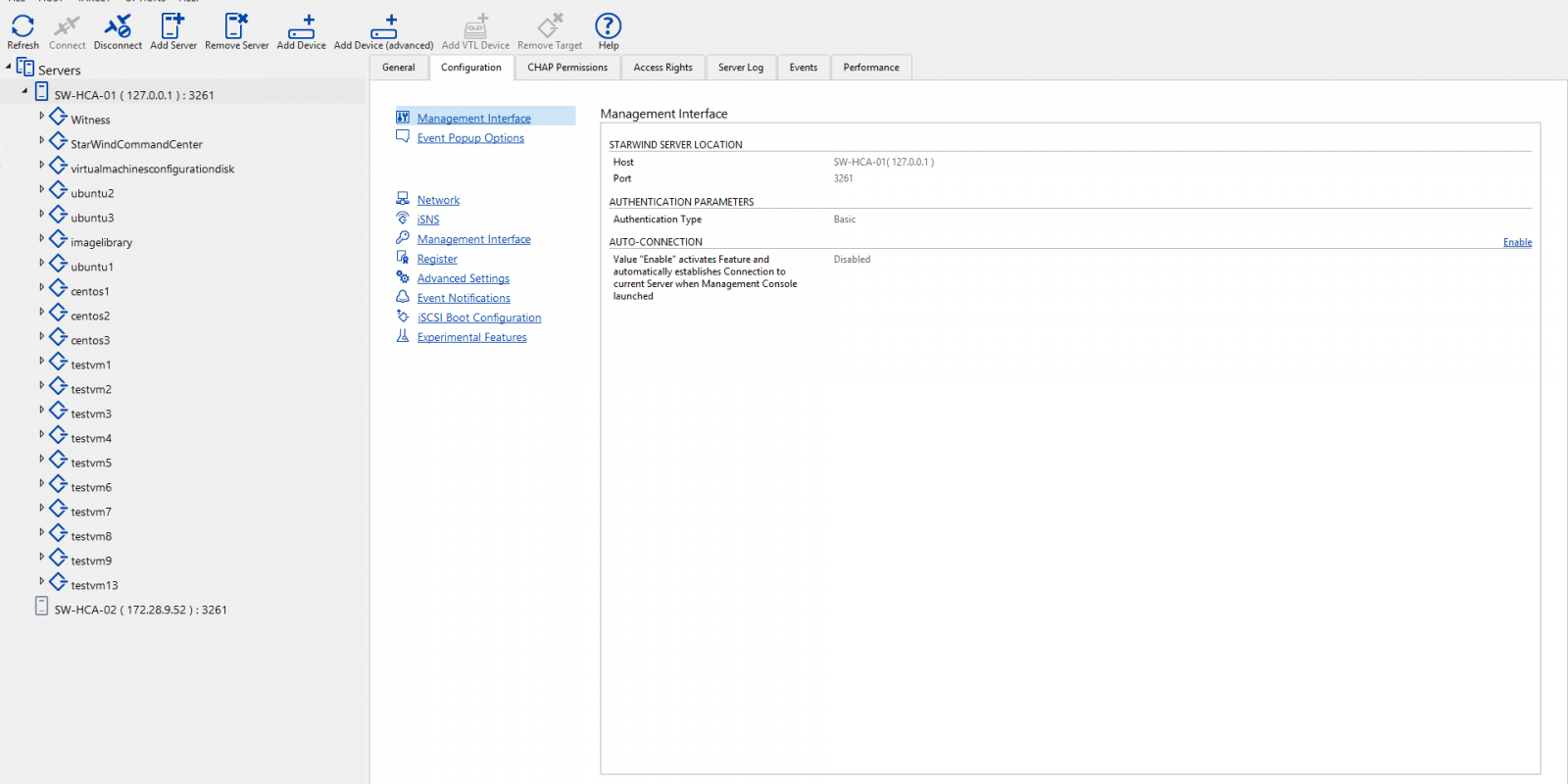Click the Remove Target toolbar icon
The height and width of the screenshot is (784, 1568).
(550, 25)
